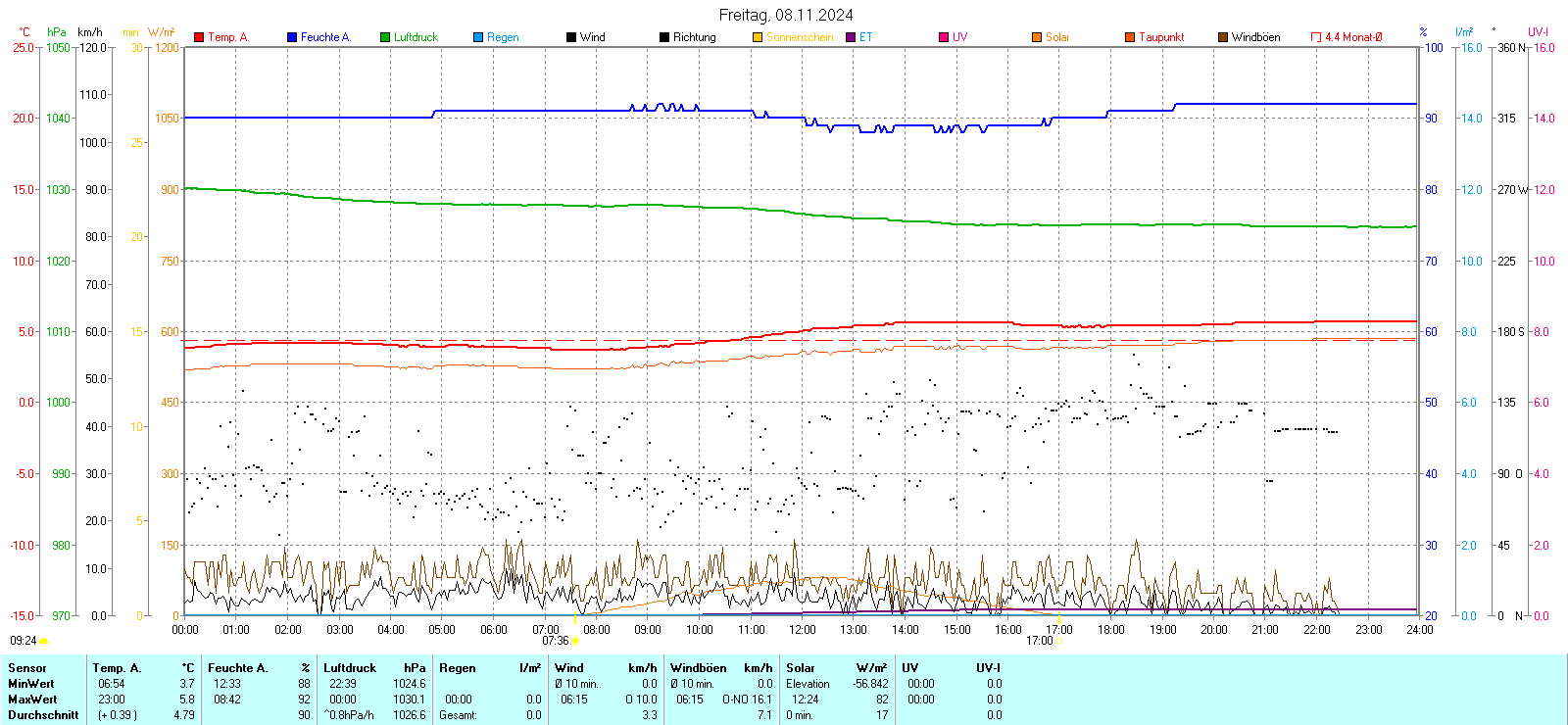Click the orange Solar legend square

point(1037,37)
